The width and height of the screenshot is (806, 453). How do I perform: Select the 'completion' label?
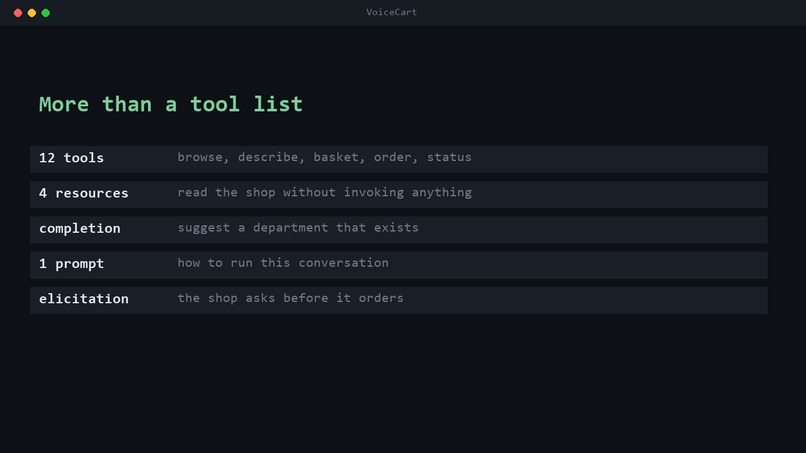pyautogui.click(x=80, y=229)
